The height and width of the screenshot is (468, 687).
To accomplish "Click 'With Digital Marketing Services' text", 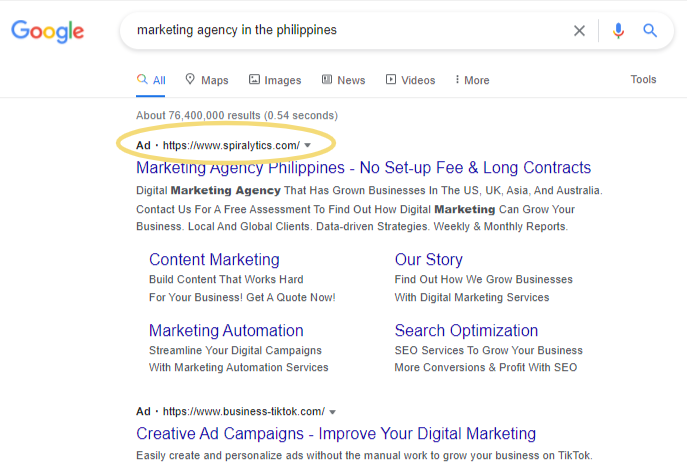I will 472,298.
